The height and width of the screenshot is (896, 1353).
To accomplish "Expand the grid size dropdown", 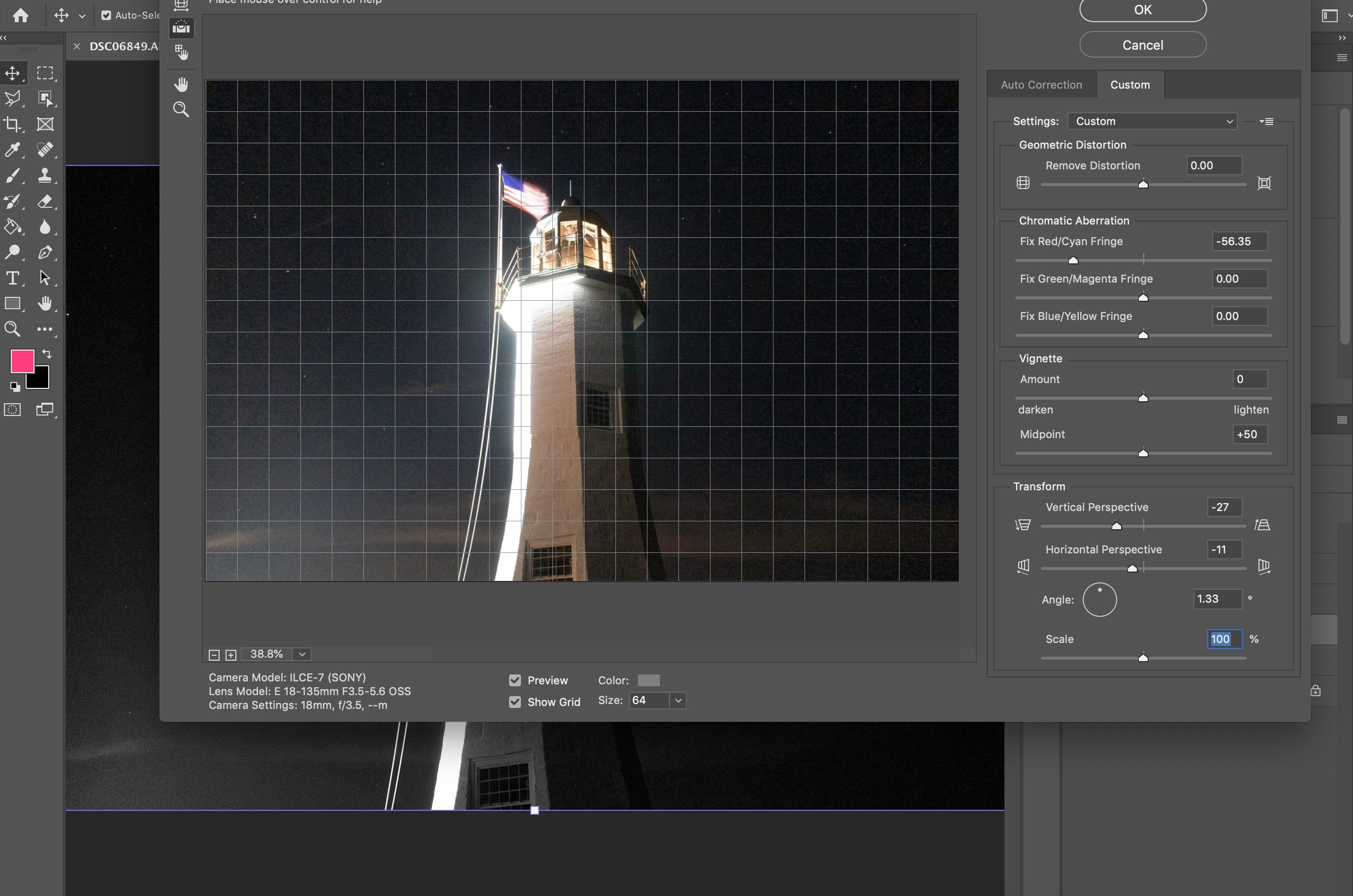I will point(677,700).
